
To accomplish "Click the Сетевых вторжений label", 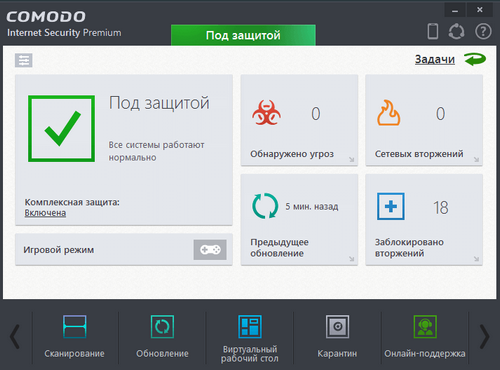I will 419,154.
